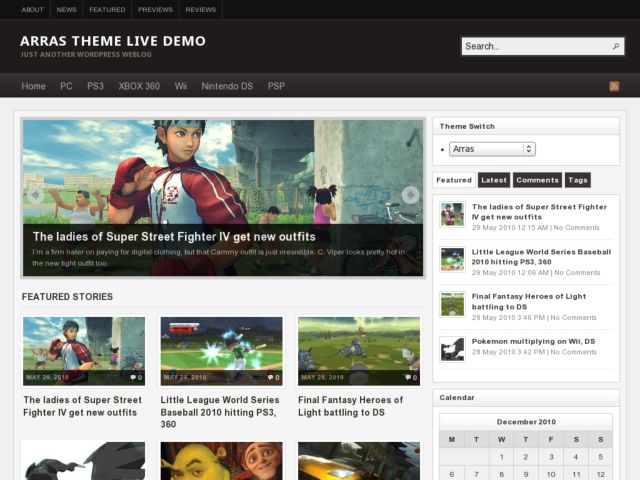Image resolution: width=640 pixels, height=480 pixels.
Task: Open the News top menu item
Action: 67,9
